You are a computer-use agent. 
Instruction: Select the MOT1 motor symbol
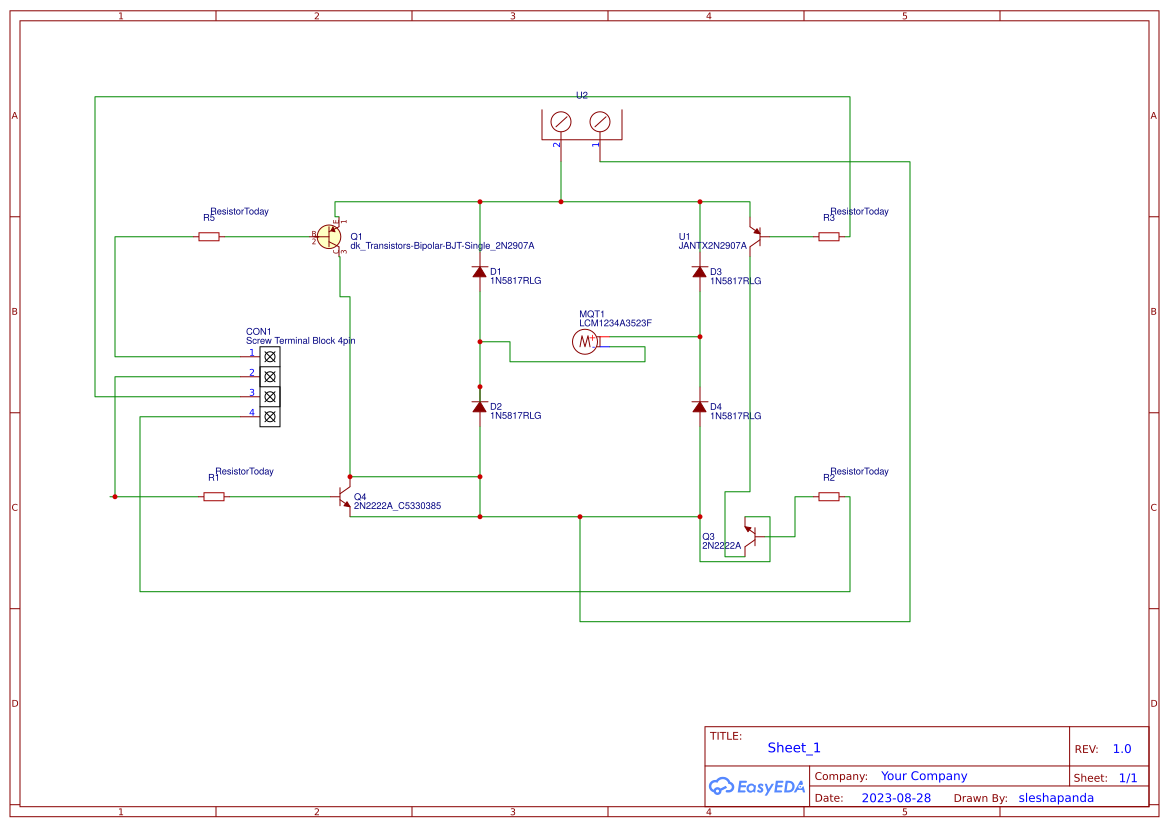[585, 342]
